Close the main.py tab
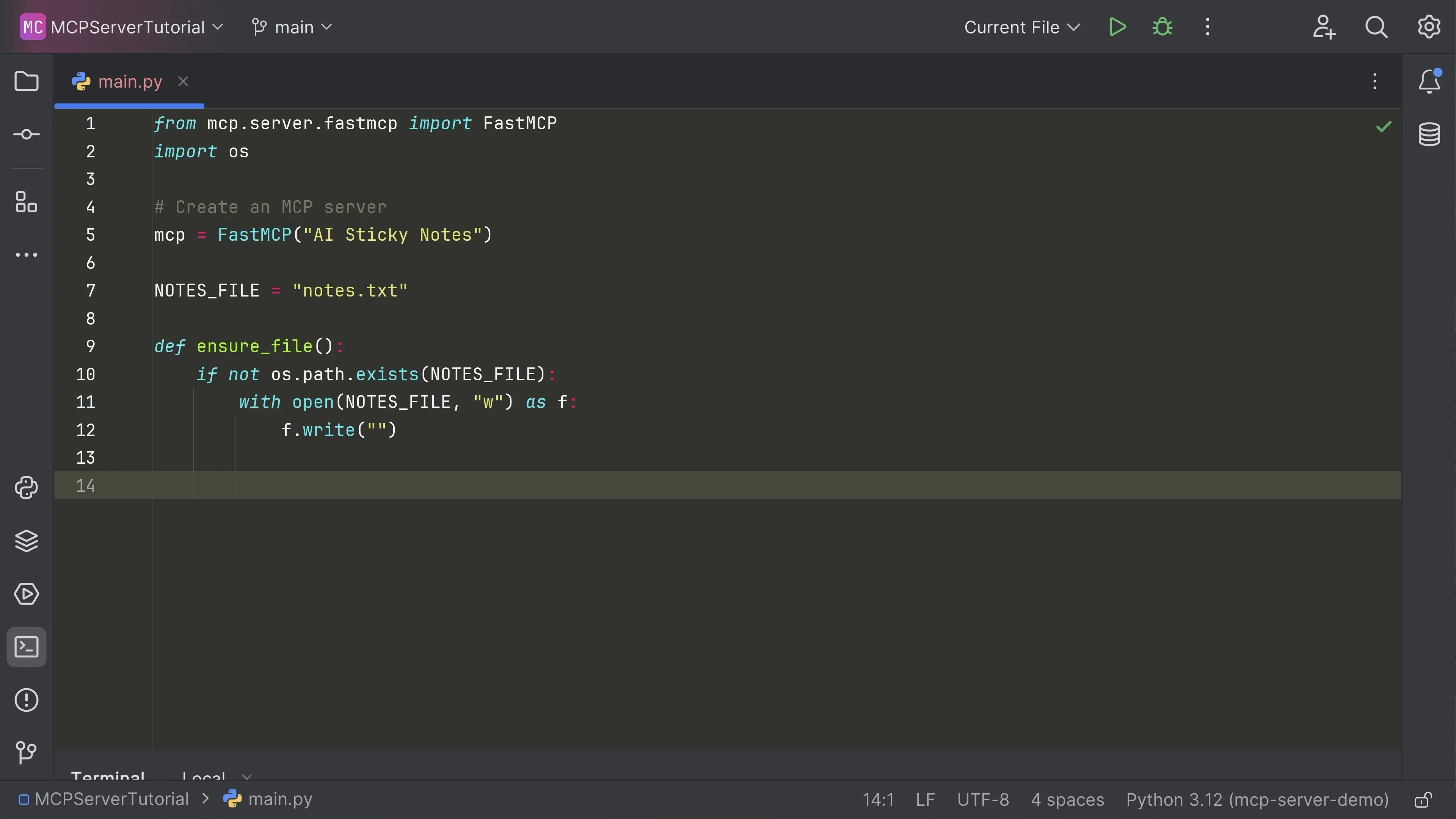 (x=182, y=82)
